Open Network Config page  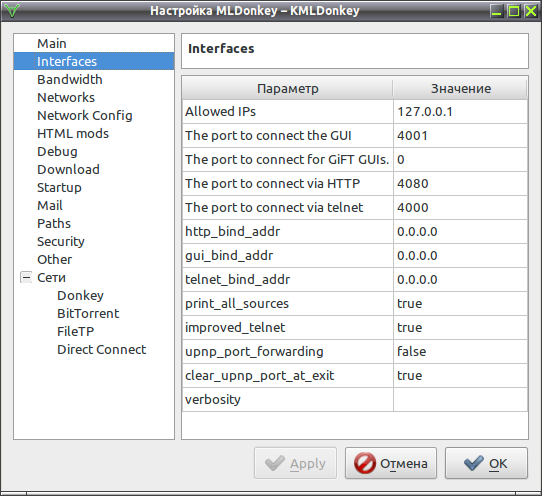(x=85, y=115)
